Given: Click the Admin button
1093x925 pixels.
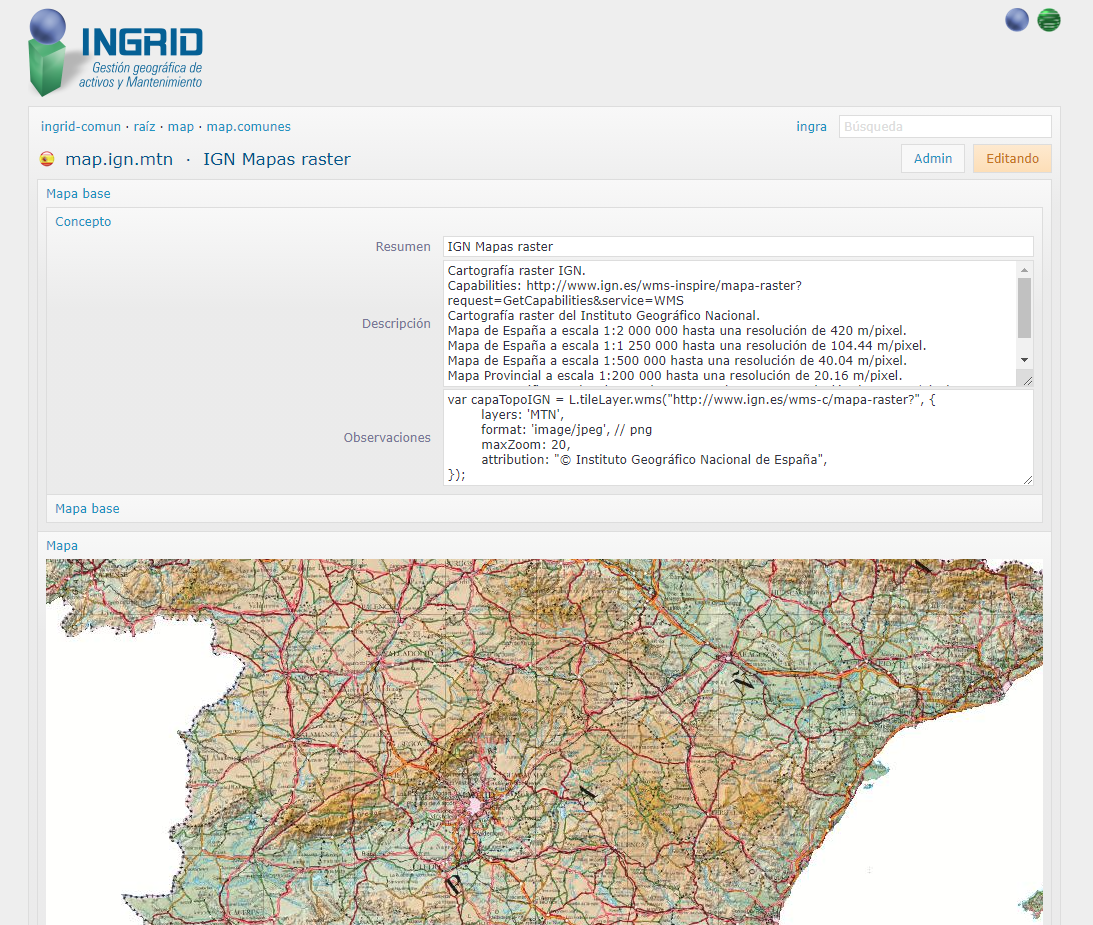Looking at the screenshot, I should 933,159.
